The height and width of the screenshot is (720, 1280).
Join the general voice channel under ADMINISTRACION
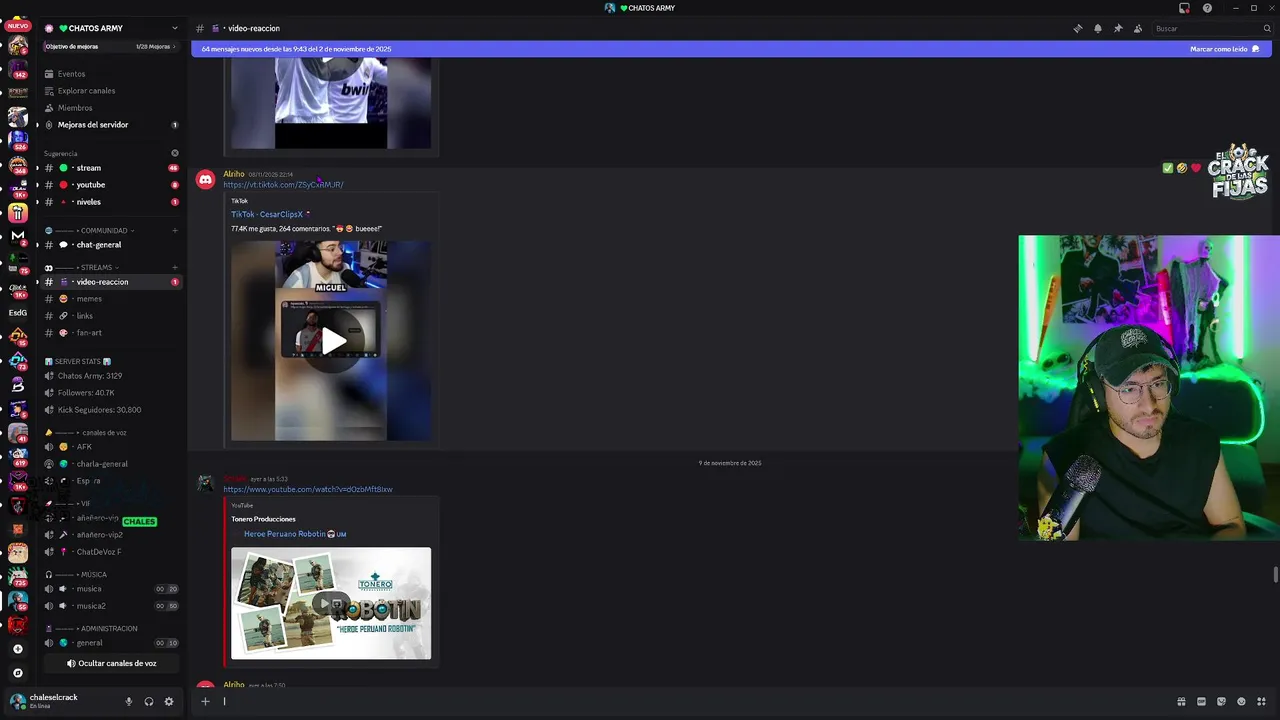111,643
